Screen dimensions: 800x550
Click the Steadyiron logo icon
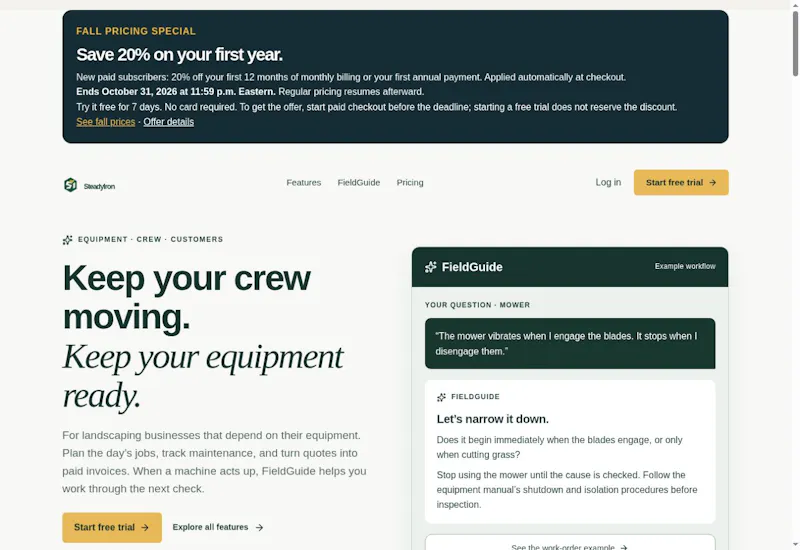(70, 185)
